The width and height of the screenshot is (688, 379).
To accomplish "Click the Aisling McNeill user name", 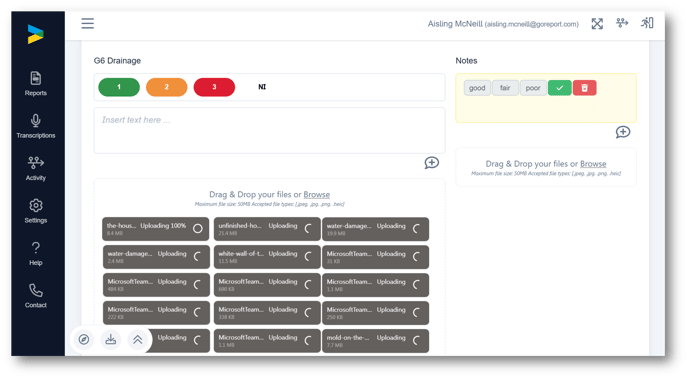I will [455, 24].
